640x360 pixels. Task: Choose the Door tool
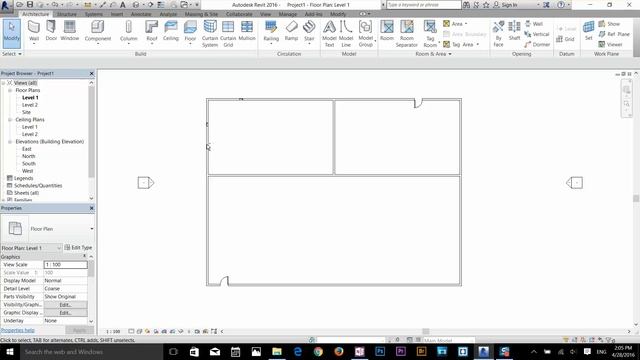[x=51, y=31]
